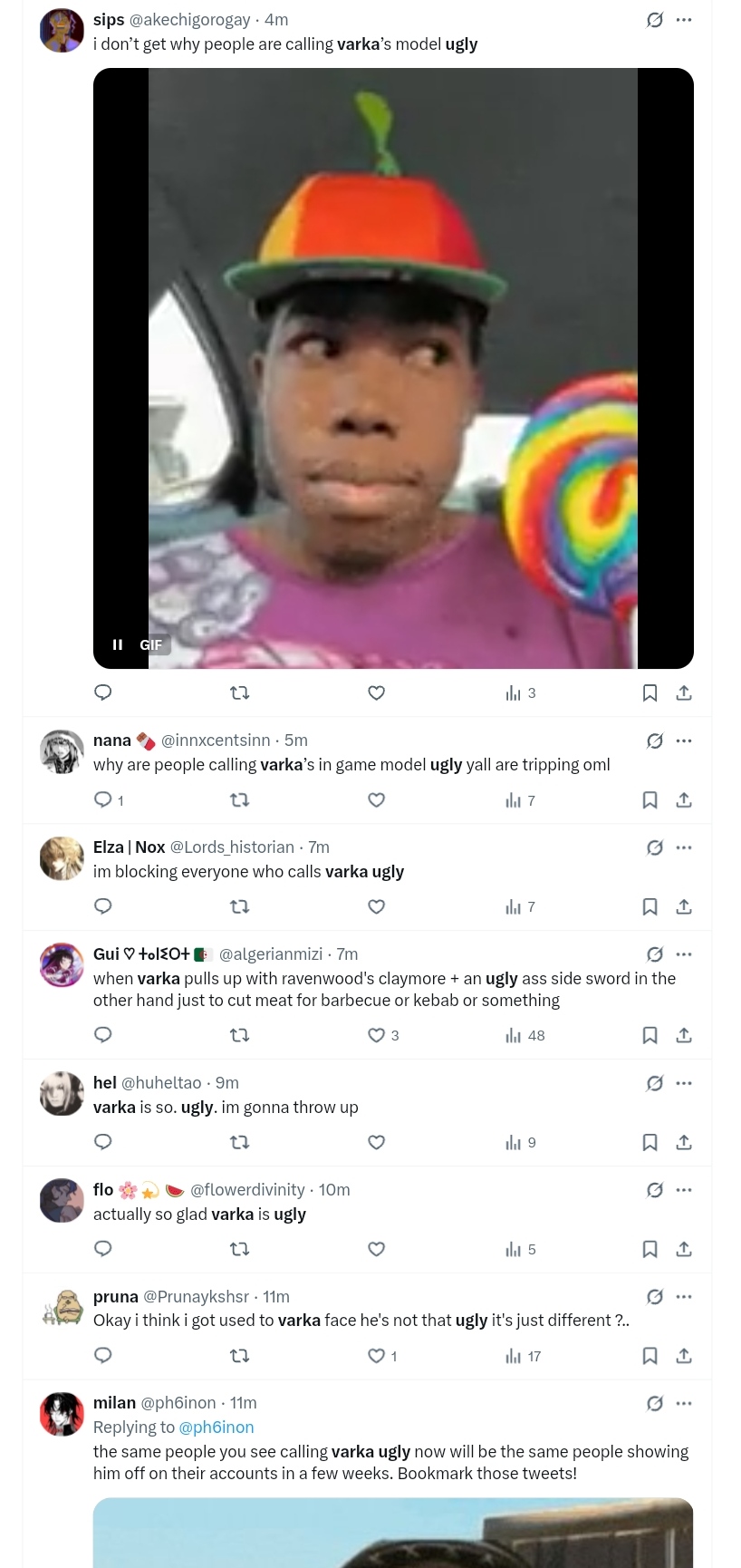
Task: Retweet nana's tweet about in game model
Action: (x=240, y=799)
